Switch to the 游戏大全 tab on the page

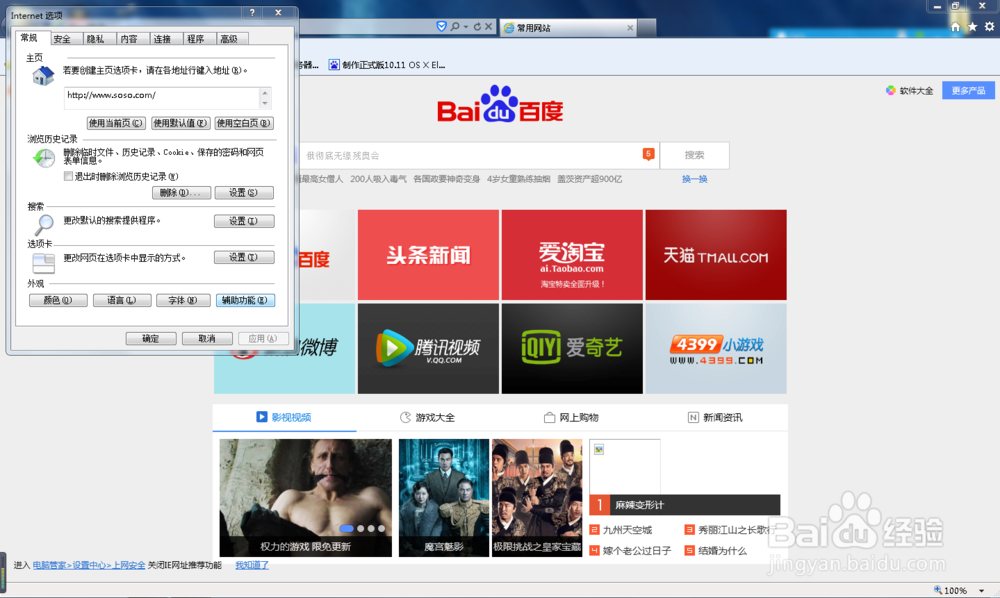pyautogui.click(x=430, y=417)
